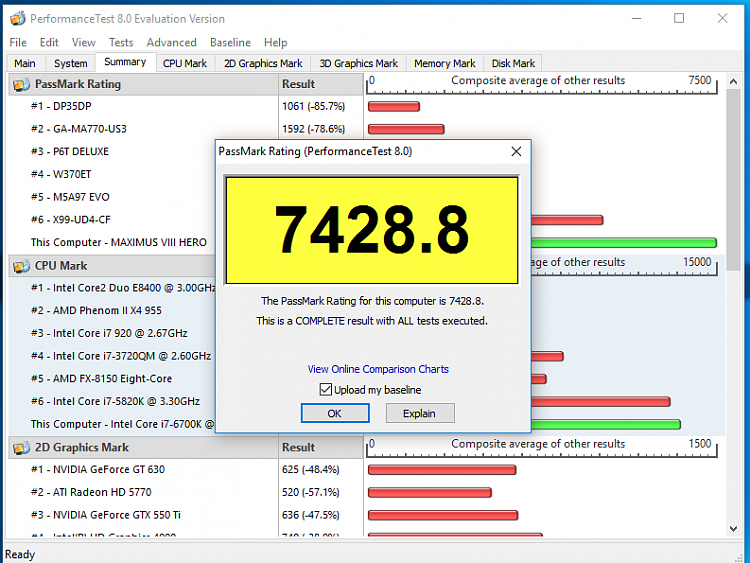Close the PassMark Rating dialog

516,152
